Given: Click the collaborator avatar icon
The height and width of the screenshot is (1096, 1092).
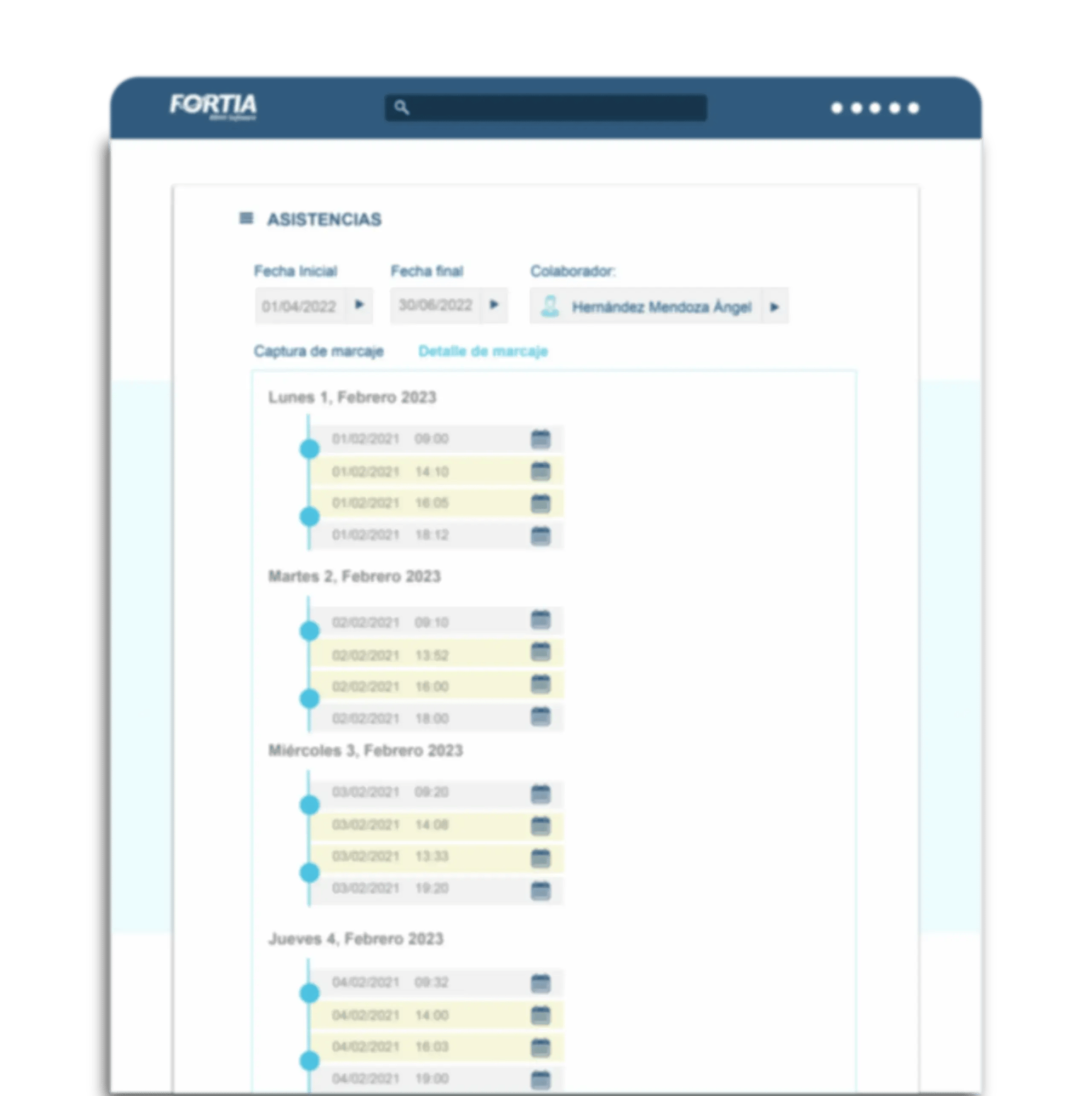Looking at the screenshot, I should [x=550, y=306].
